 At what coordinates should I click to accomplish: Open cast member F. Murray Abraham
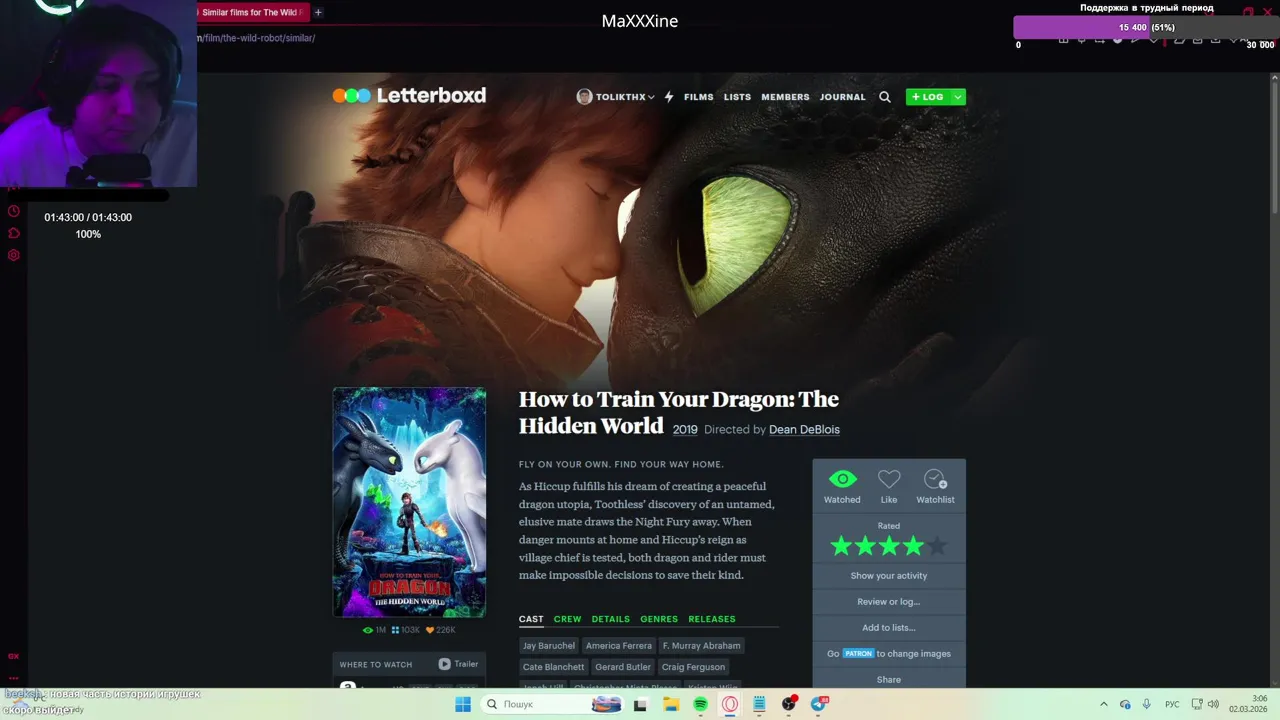[701, 646]
